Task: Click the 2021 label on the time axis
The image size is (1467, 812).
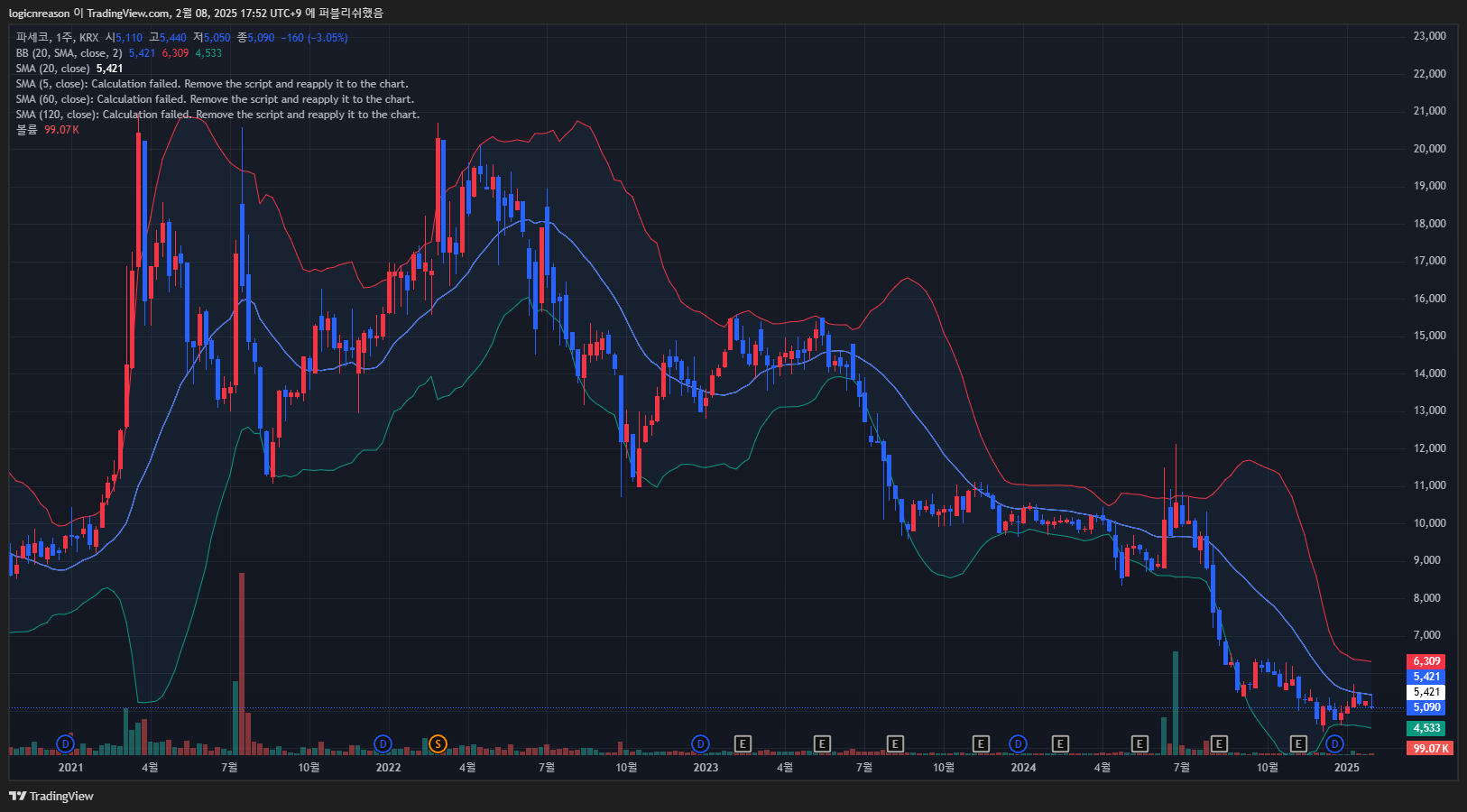Action: (70, 768)
